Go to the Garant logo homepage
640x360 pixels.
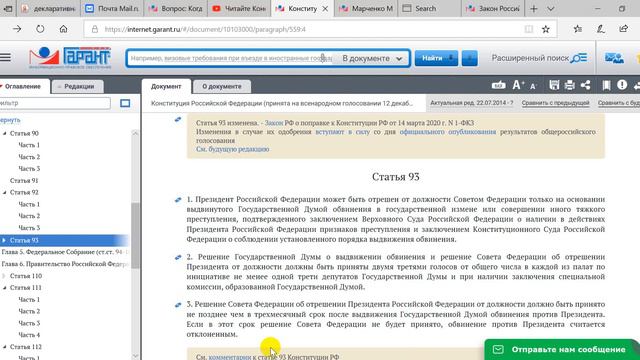pyautogui.click(x=70, y=58)
